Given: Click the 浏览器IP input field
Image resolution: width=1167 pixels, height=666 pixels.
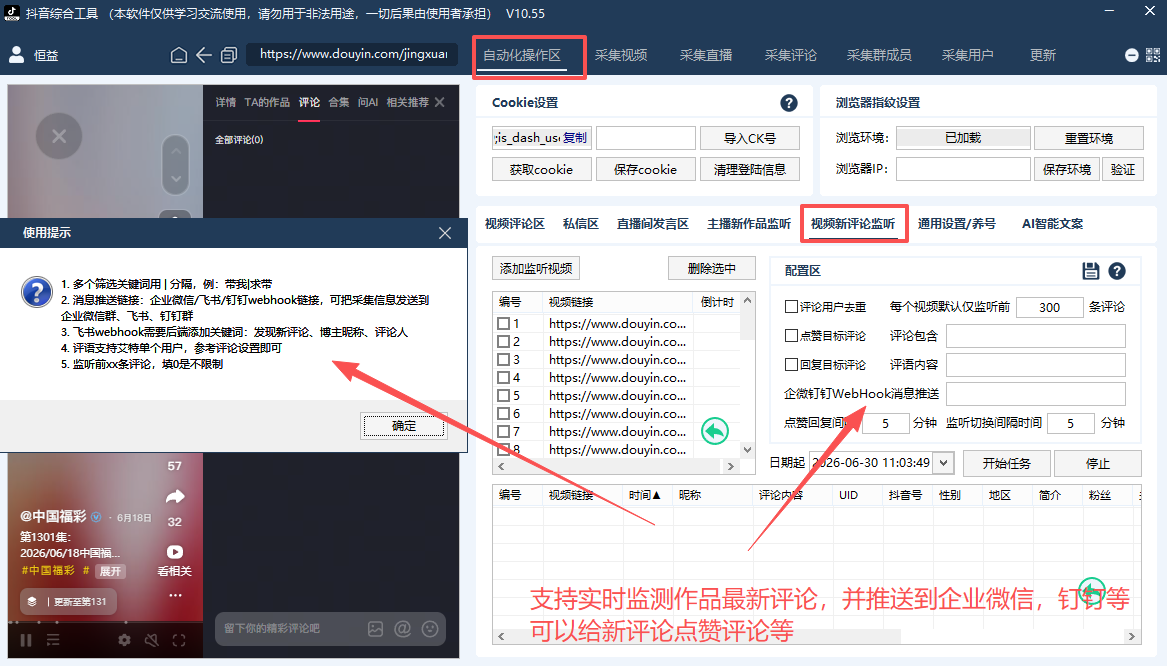Looking at the screenshot, I should 963,169.
